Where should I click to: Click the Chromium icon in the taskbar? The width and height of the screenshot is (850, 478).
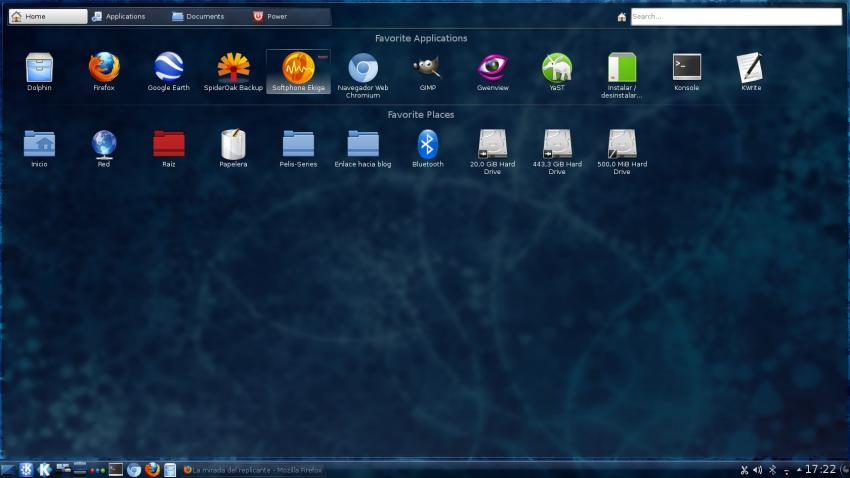tap(134, 470)
